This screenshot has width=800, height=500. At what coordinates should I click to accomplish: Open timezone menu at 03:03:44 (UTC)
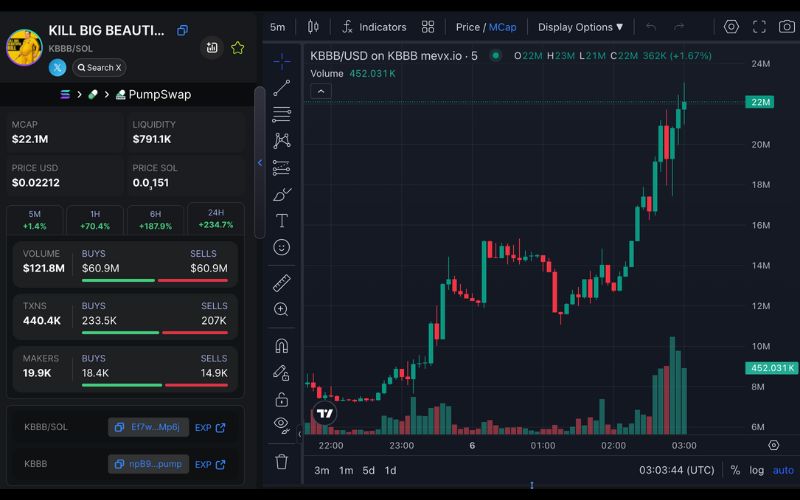click(x=677, y=470)
